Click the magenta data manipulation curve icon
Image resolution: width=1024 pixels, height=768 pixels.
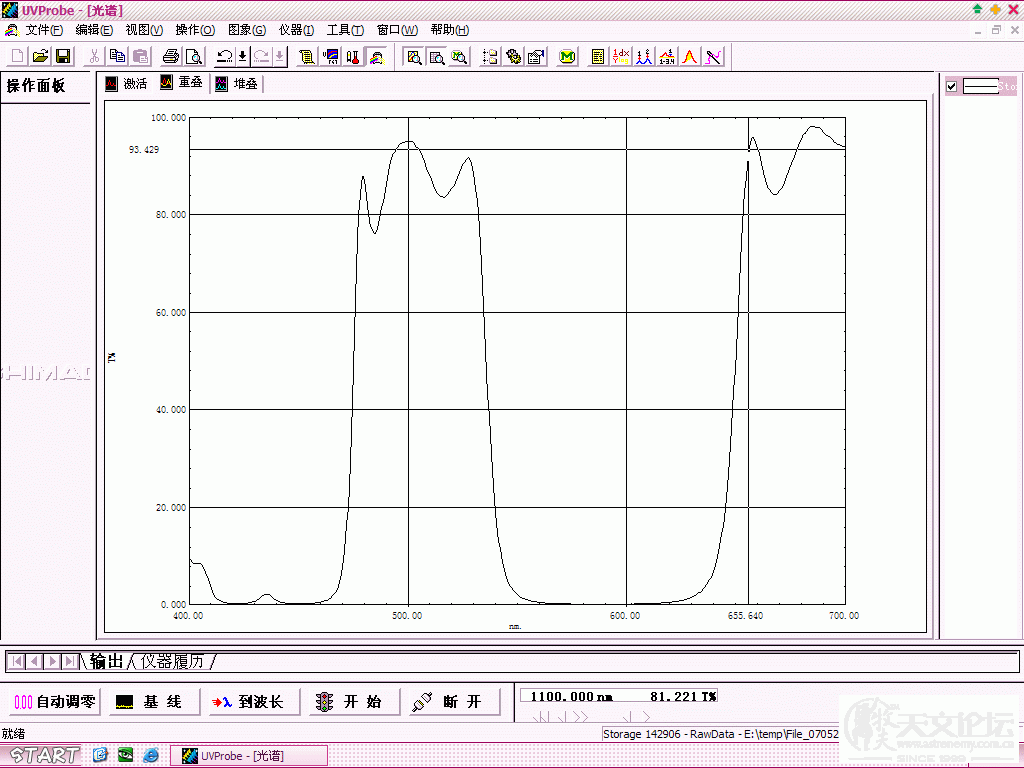pyautogui.click(x=713, y=56)
